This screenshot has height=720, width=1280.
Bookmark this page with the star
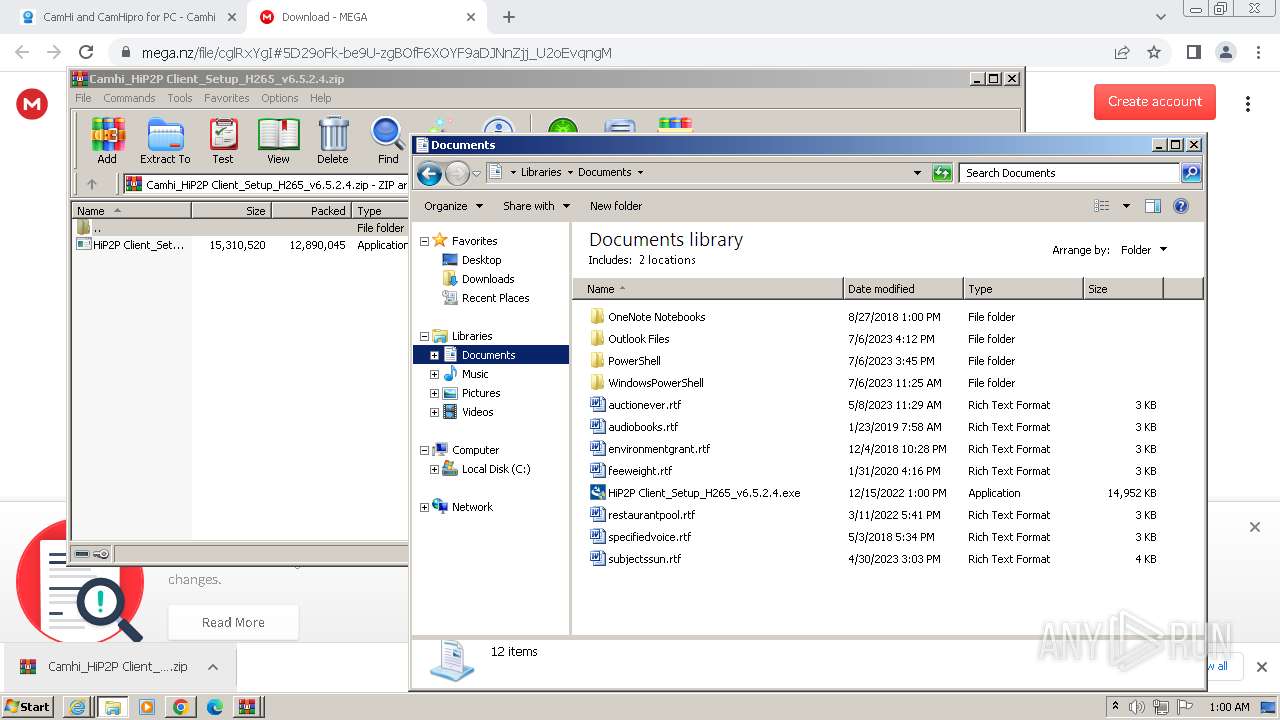point(1154,52)
